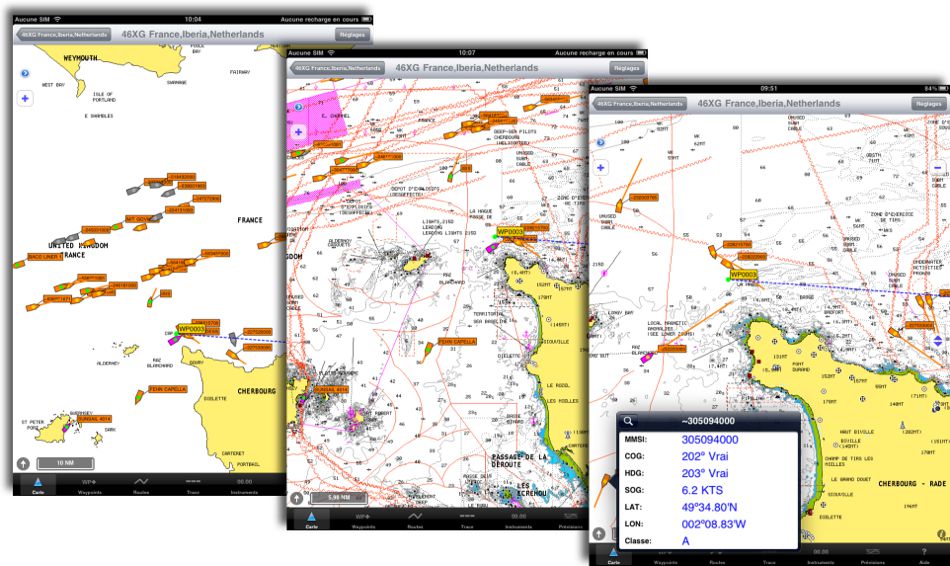The height and width of the screenshot is (566, 950).
Task: Open the Routes tab in the middle window
Action: click(x=415, y=520)
